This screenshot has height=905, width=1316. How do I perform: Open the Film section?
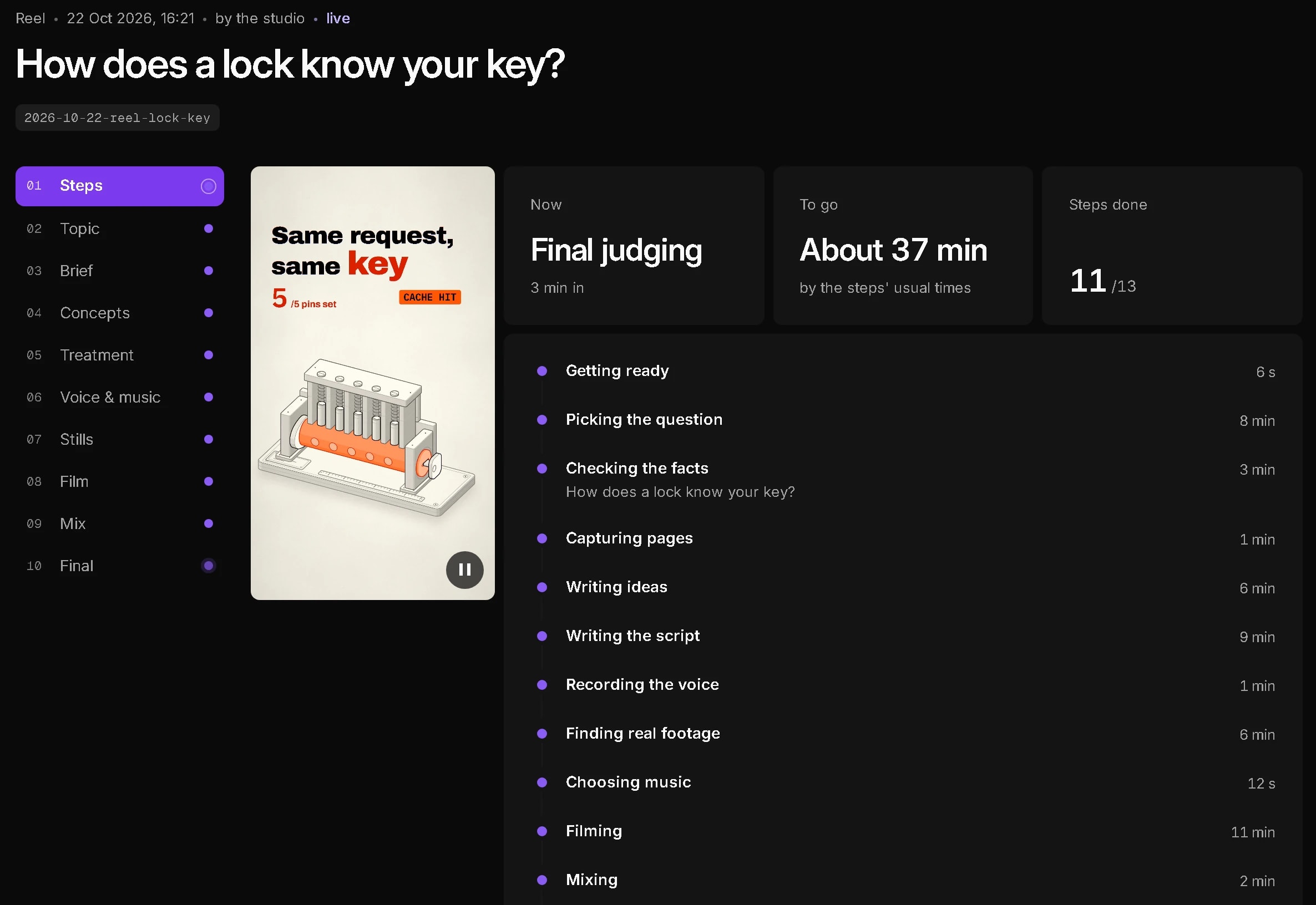coord(120,481)
